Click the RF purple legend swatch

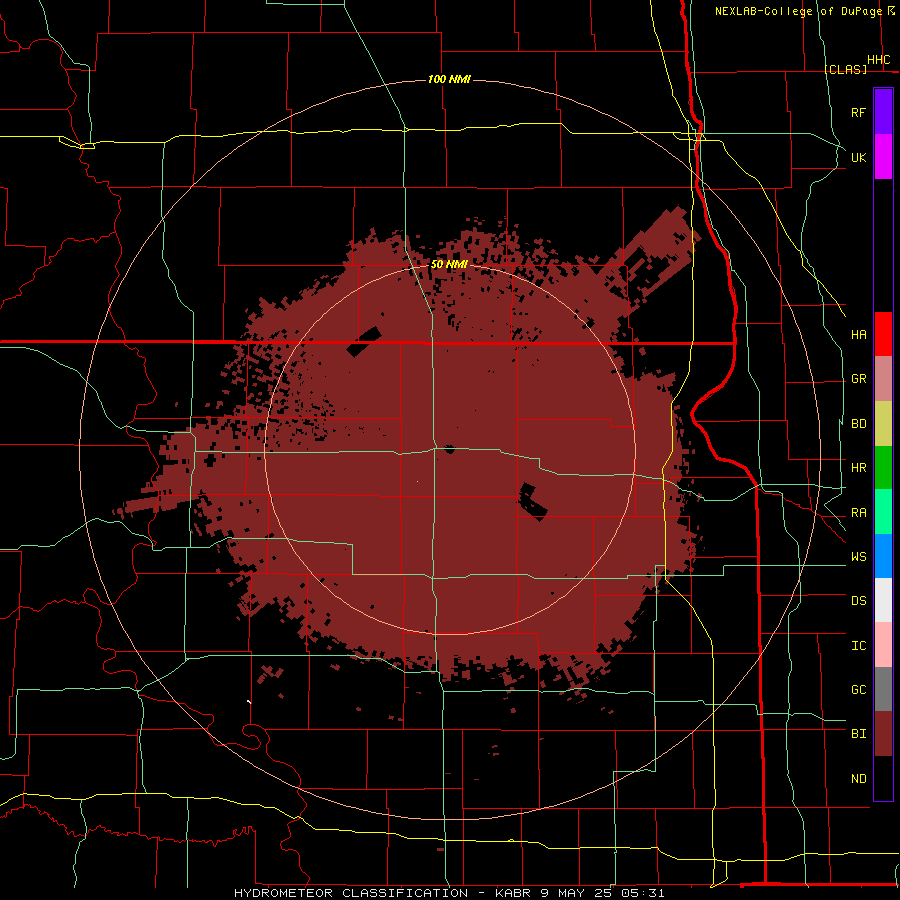(883, 112)
